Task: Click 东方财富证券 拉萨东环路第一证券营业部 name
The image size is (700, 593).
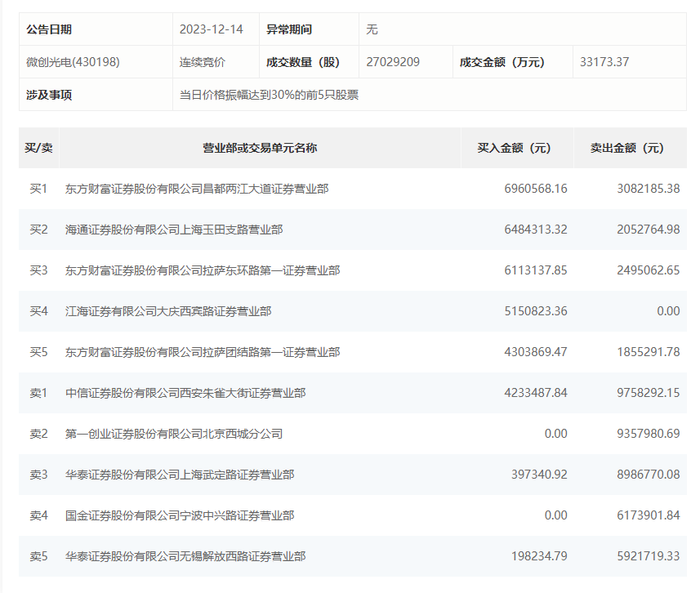Action: (203, 271)
